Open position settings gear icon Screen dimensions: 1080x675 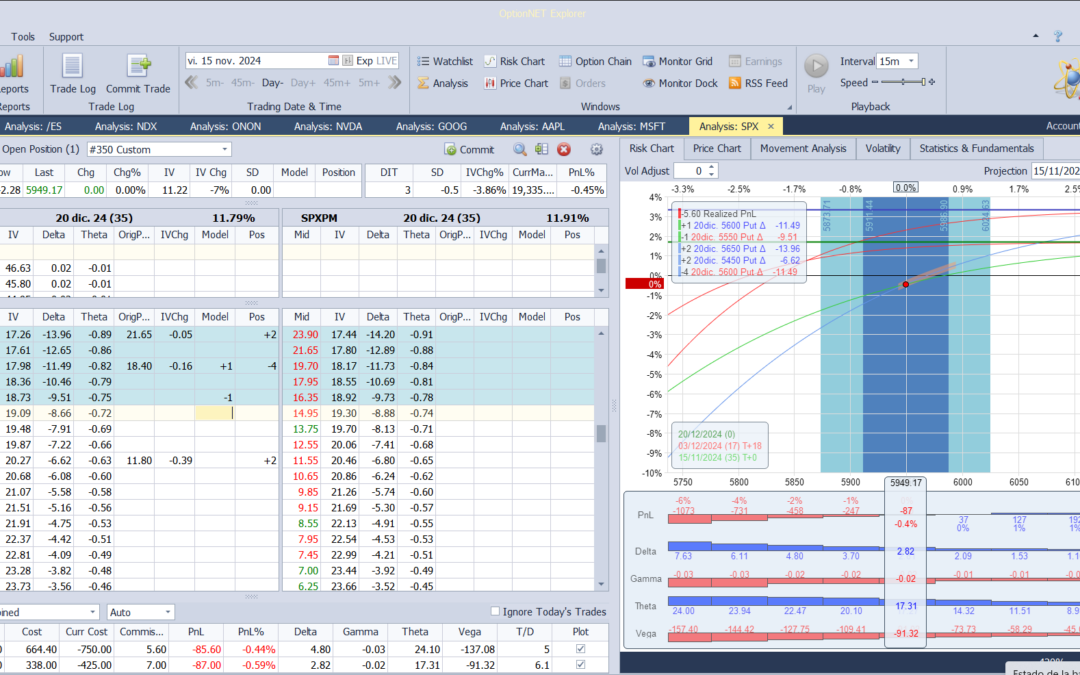point(597,150)
